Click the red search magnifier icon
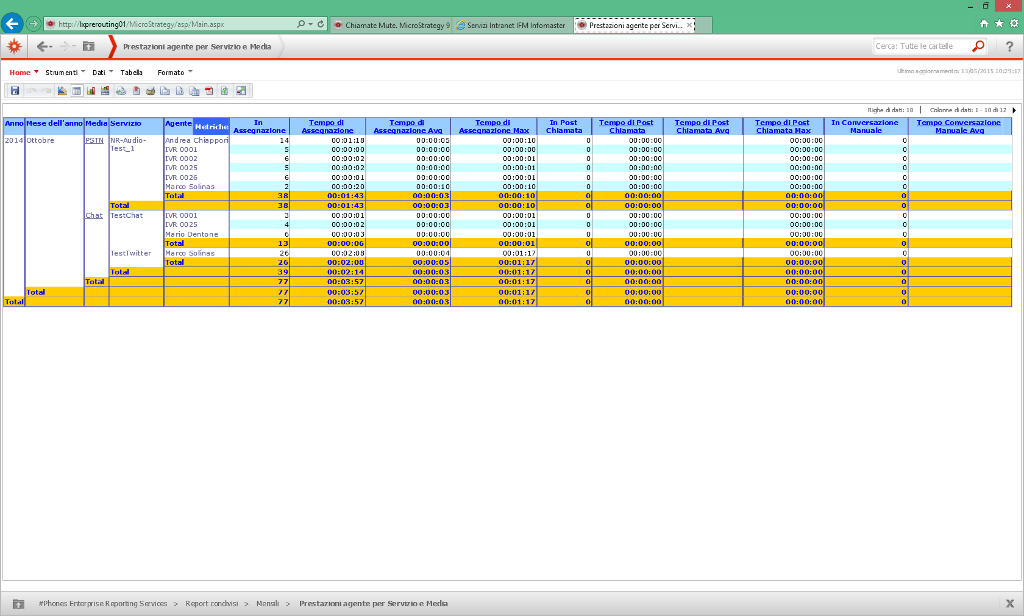The image size is (1024, 616). tap(978, 46)
